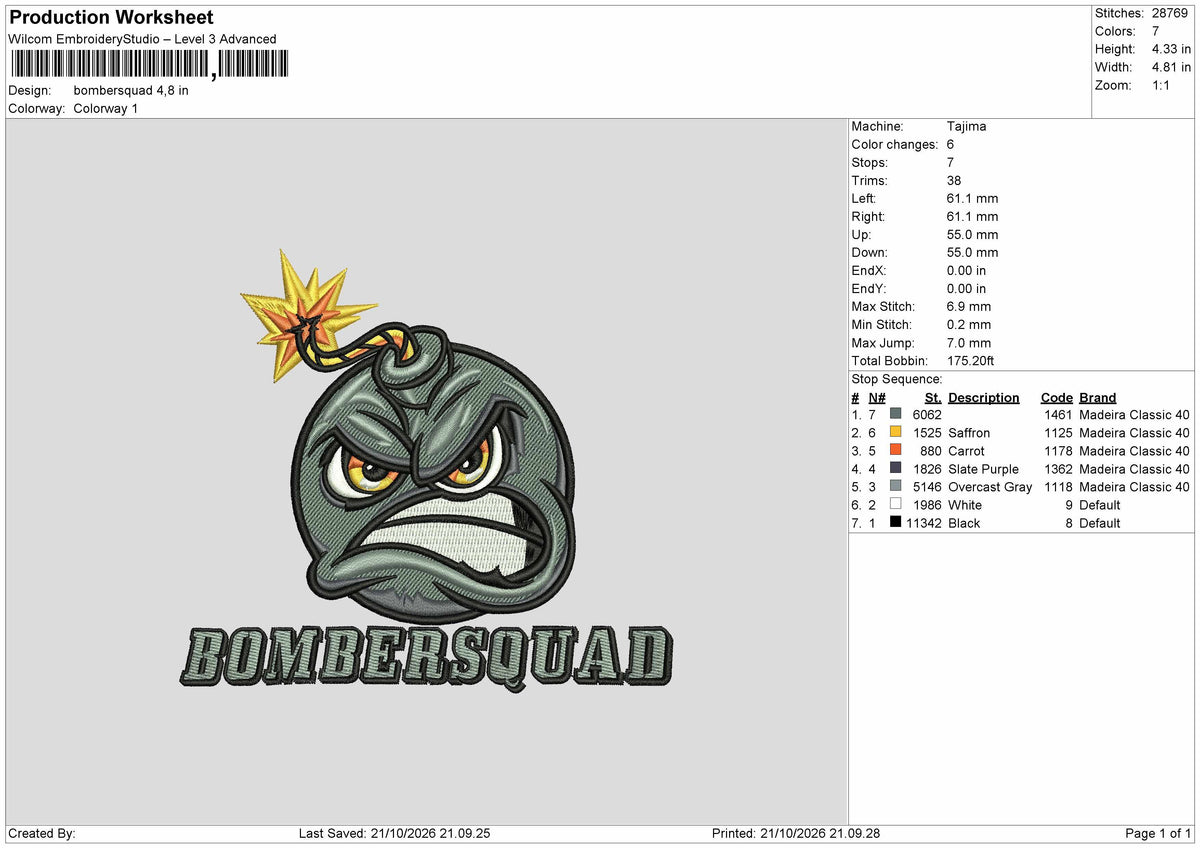The height and width of the screenshot is (848, 1200).
Task: Select the dark green swatch for code 1461
Action: pos(896,414)
